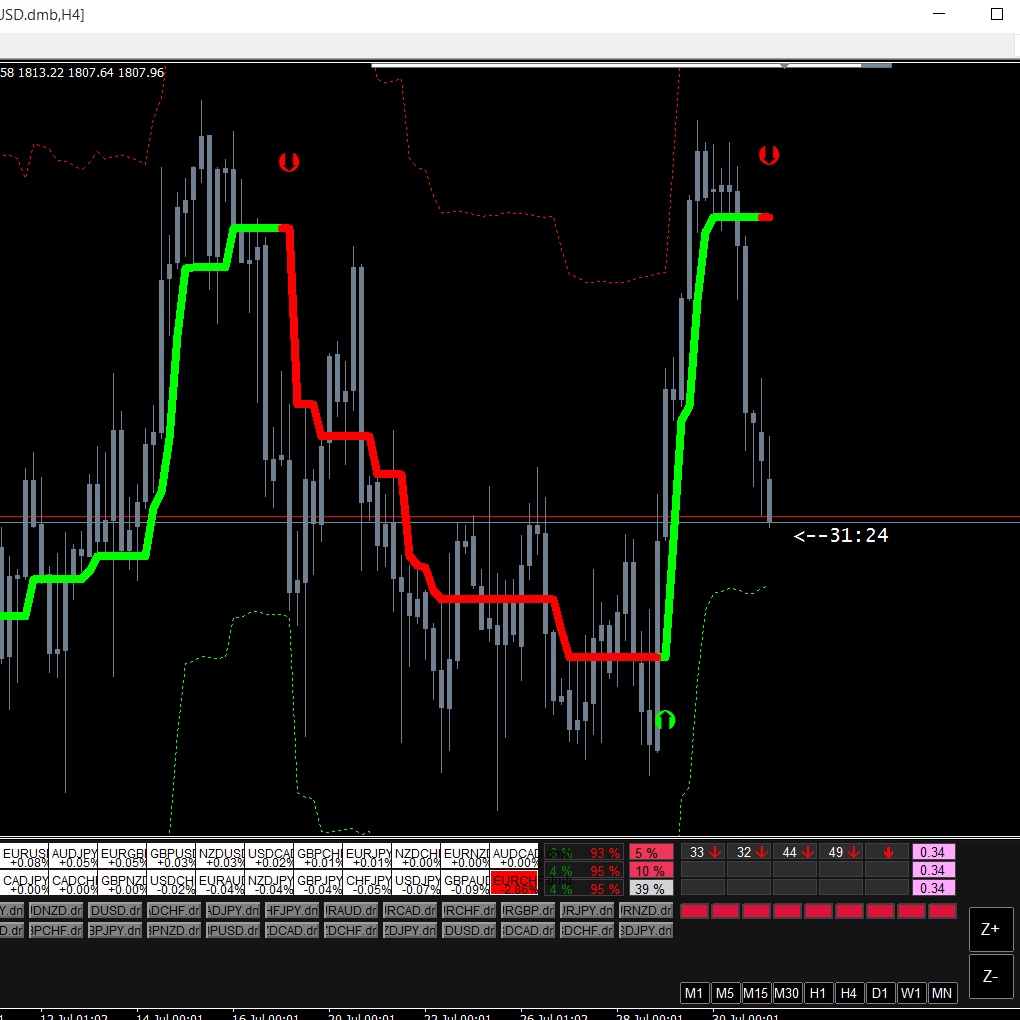Switch to the D1 timeframe

pyautogui.click(x=879, y=993)
